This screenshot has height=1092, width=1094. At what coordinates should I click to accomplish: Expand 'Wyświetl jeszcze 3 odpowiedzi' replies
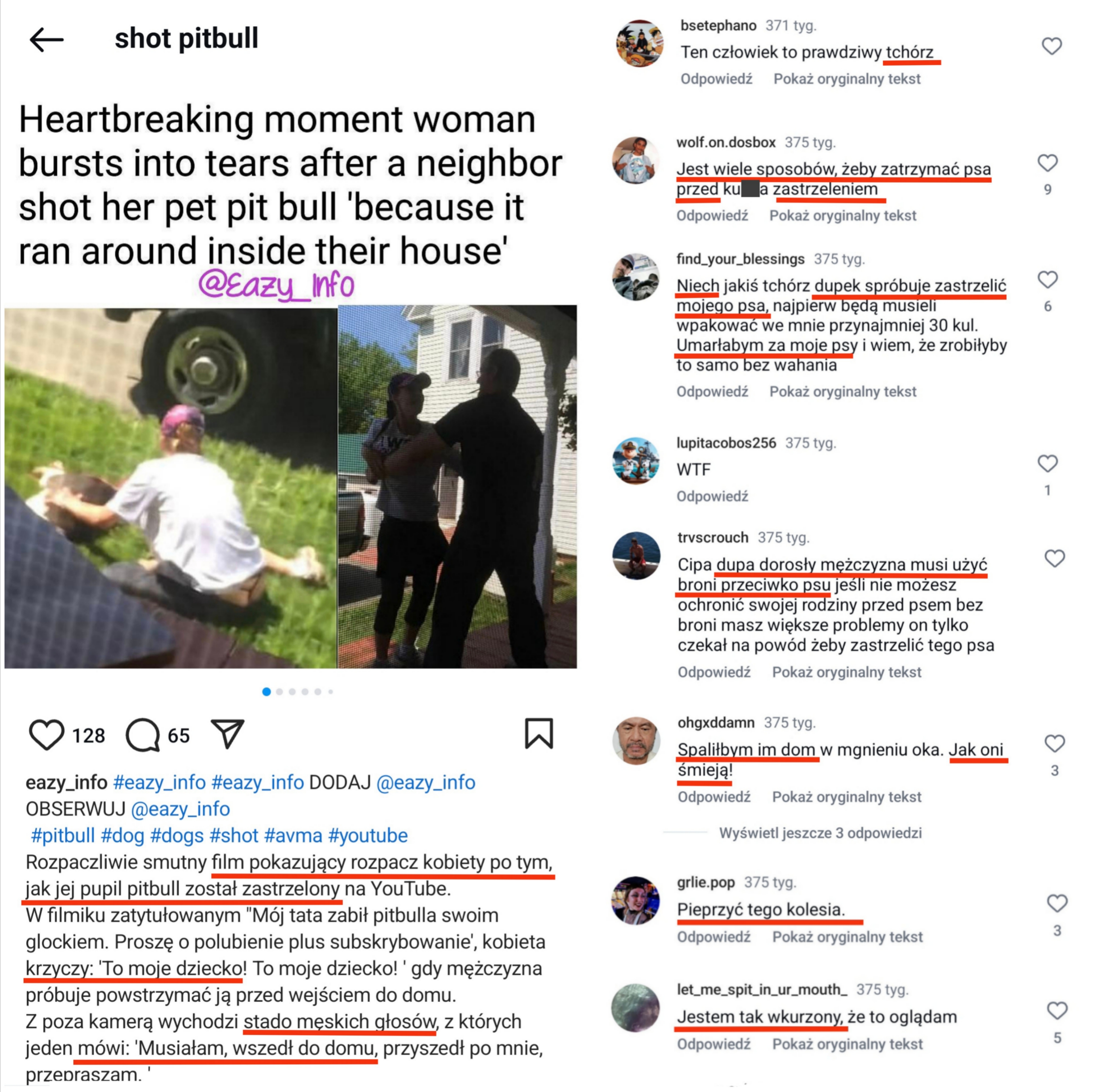(820, 833)
